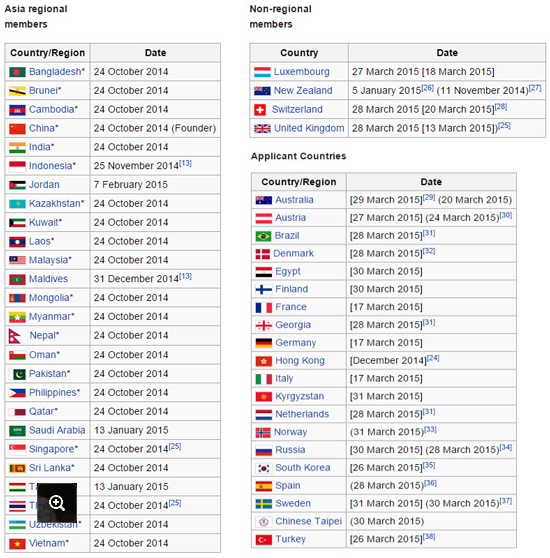Click the Bangladesh flag icon
The image size is (550, 558).
tap(17, 72)
